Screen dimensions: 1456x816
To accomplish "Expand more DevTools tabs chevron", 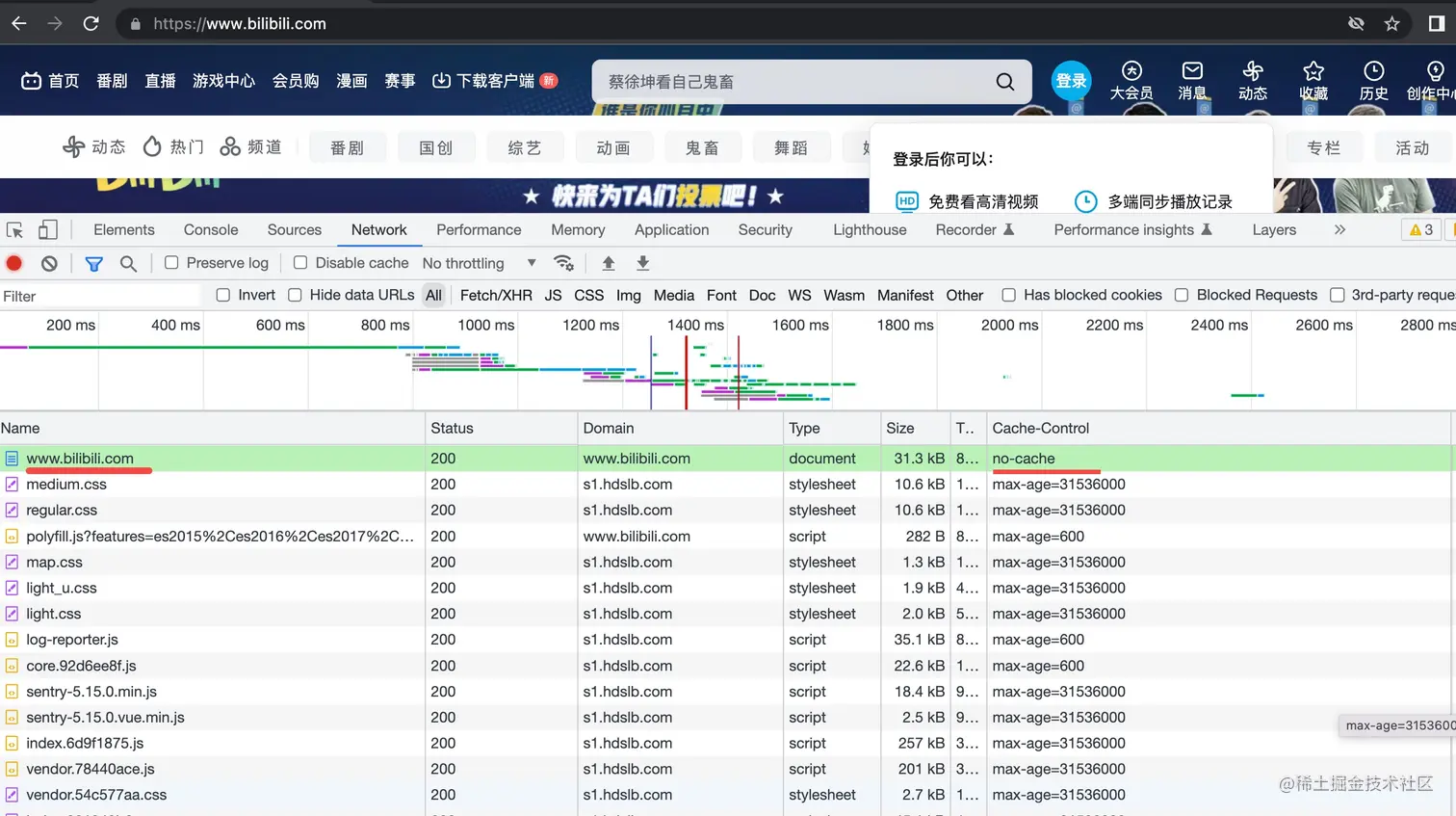I will point(1339,230).
